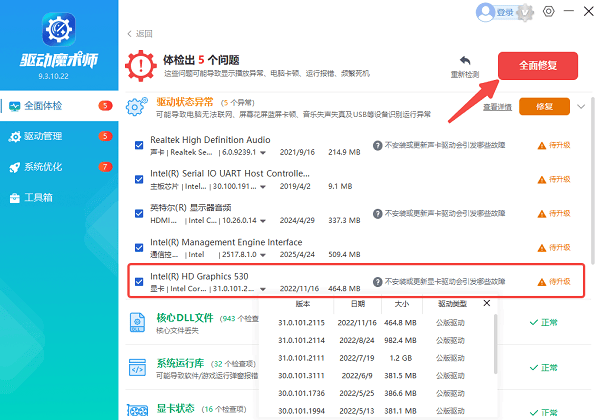Viewport: 600px width, 420px height.
Task: Click the orange 修复 button
Action: pyautogui.click(x=544, y=106)
